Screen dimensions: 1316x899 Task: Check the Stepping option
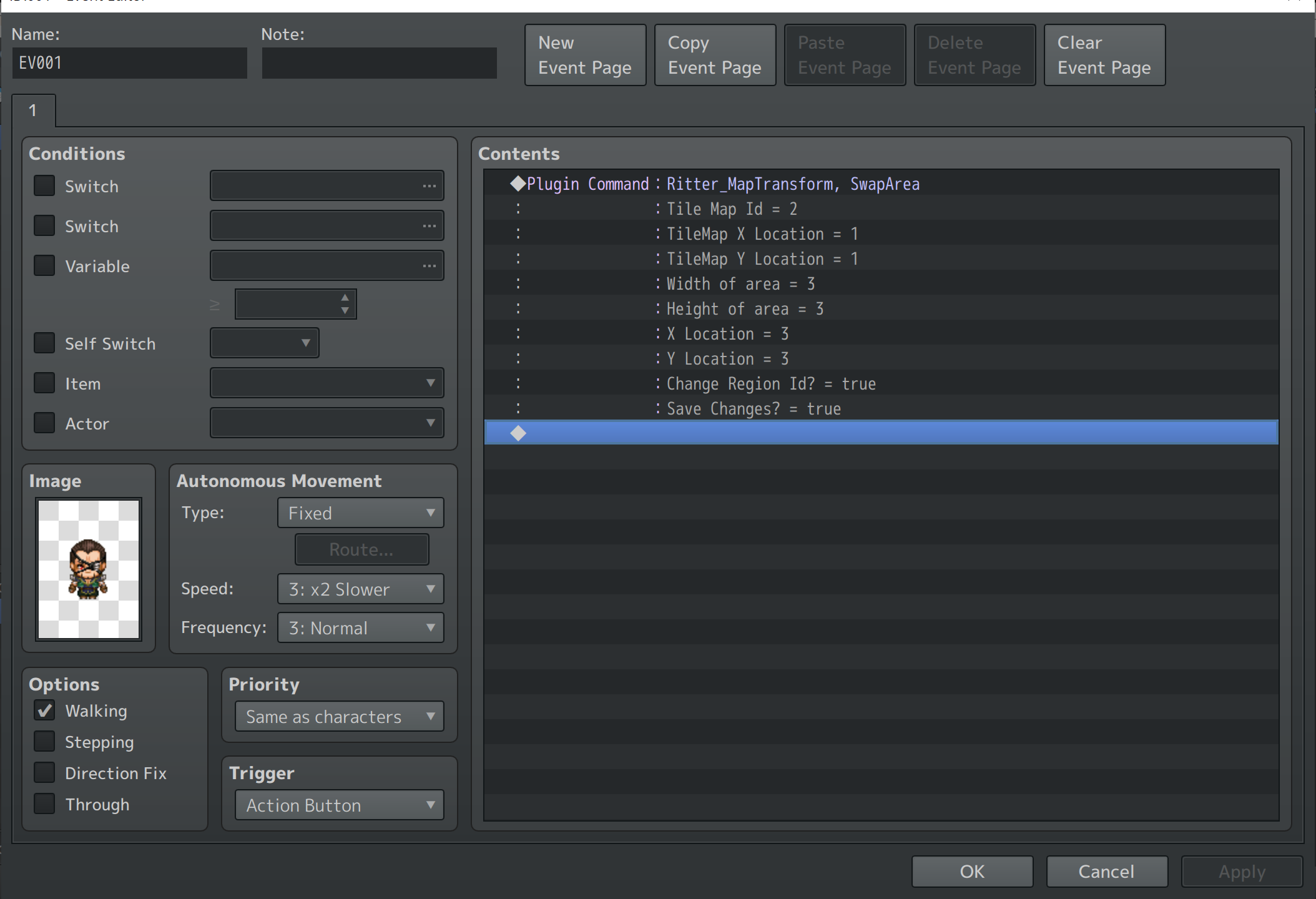point(44,742)
